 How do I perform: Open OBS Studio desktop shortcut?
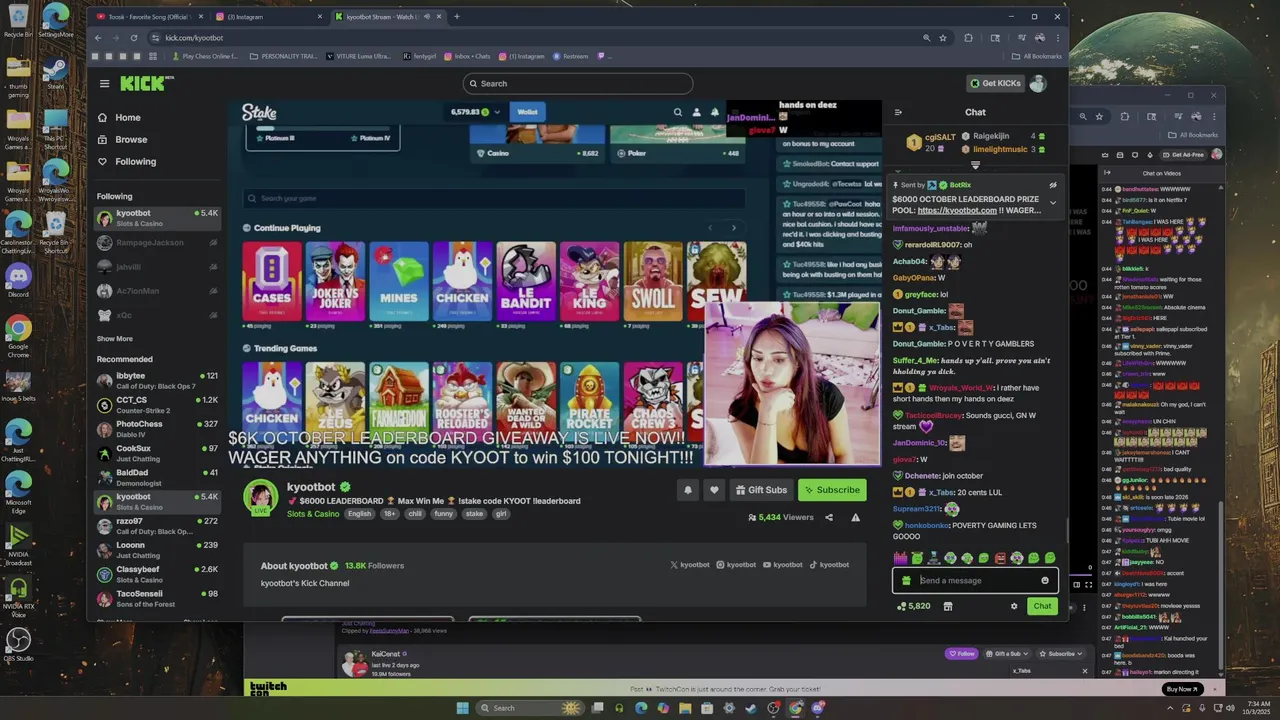(18, 643)
